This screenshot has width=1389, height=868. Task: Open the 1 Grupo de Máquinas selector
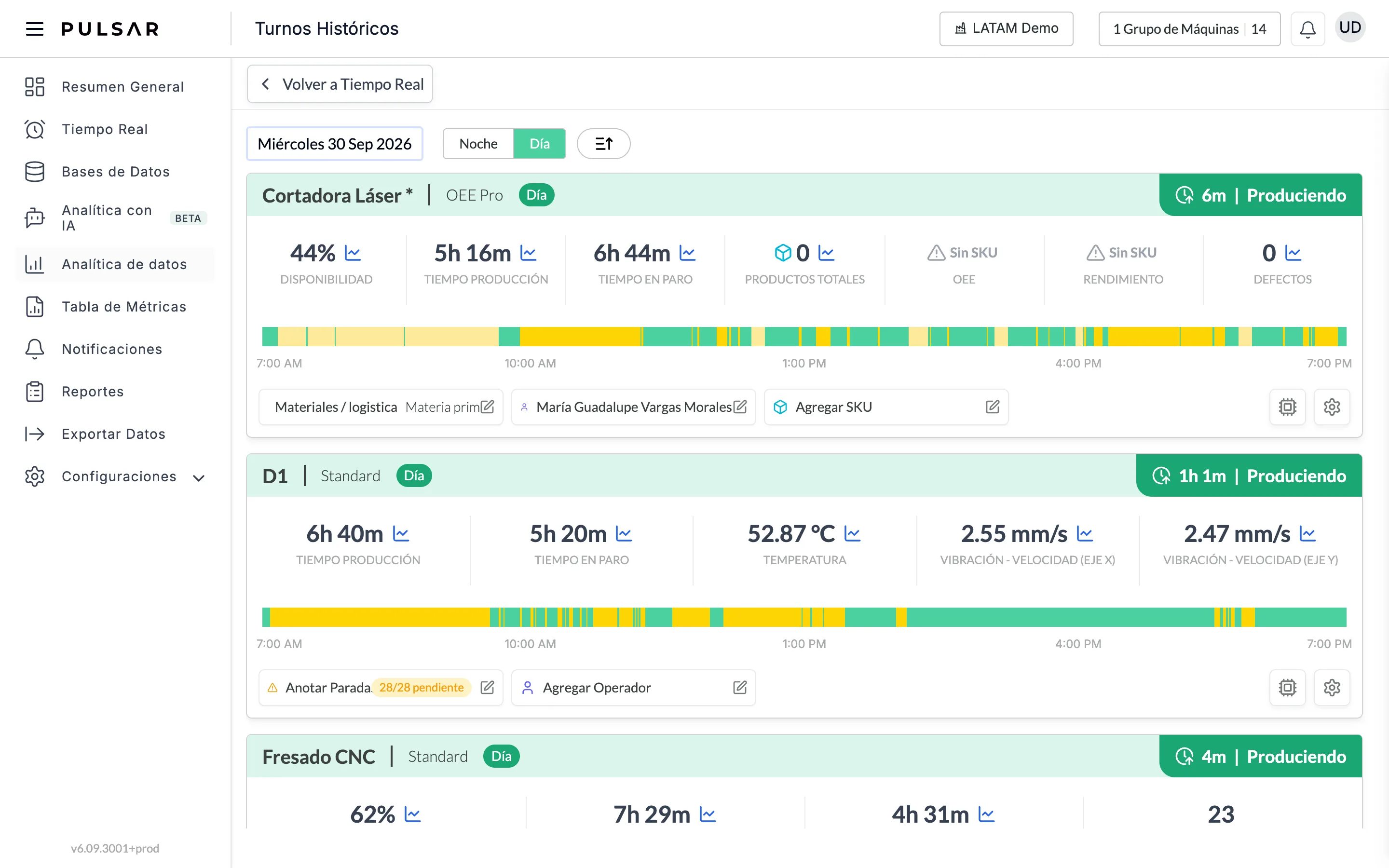click(x=1189, y=29)
